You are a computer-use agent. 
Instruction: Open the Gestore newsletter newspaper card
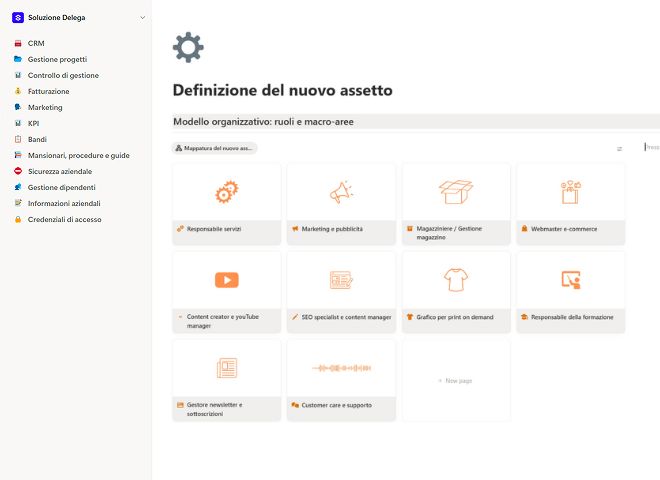[227, 368]
